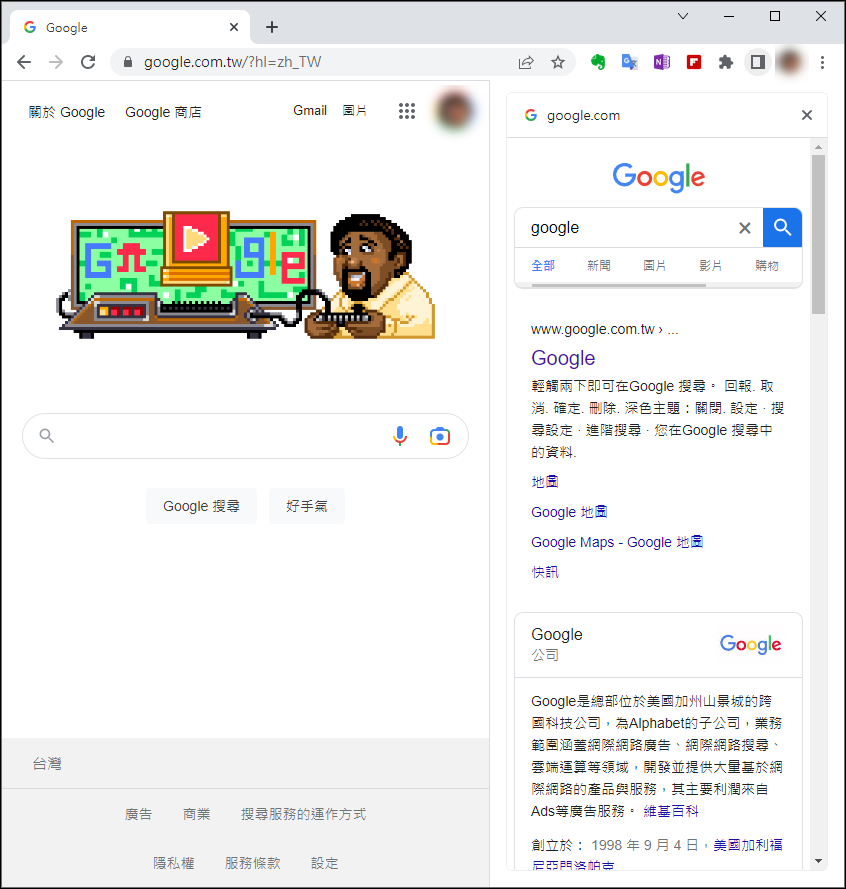Close the google.com side panel

pyautogui.click(x=807, y=115)
